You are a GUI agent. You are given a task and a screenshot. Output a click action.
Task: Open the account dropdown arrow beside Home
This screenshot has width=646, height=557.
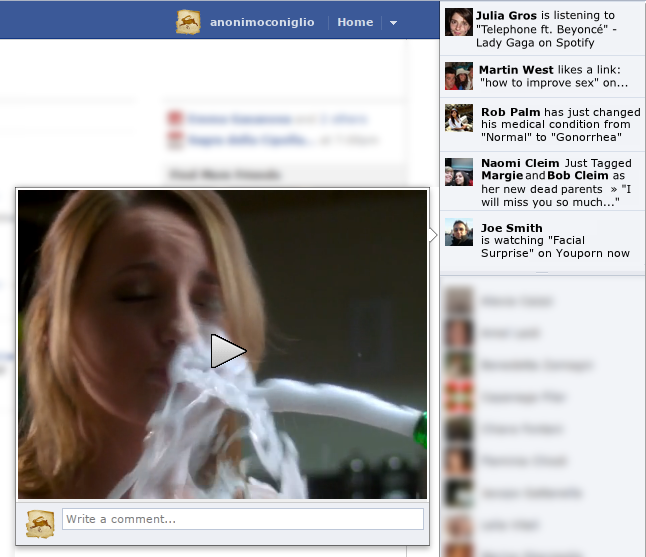[x=393, y=23]
